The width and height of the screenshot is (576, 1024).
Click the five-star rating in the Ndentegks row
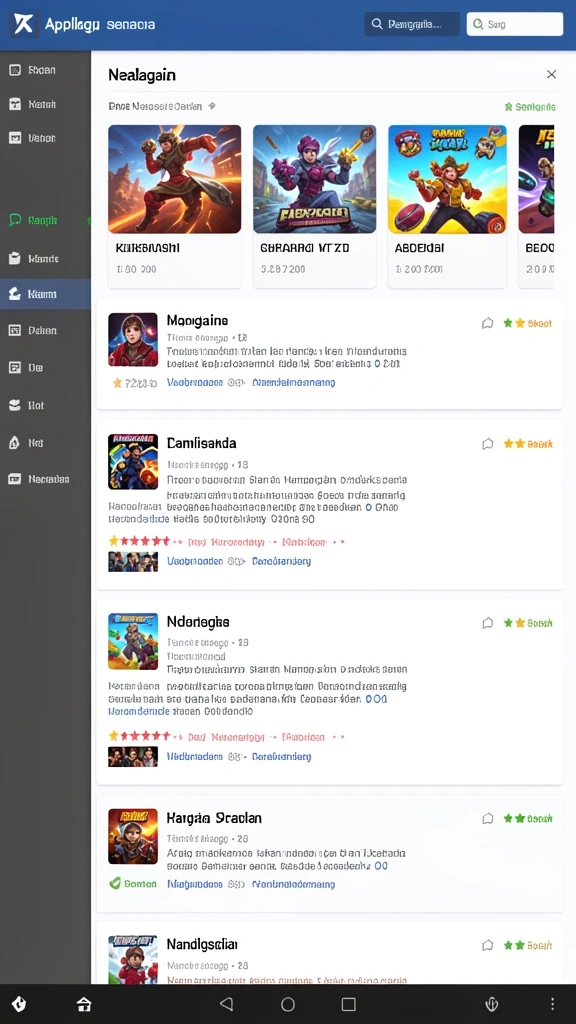pos(139,736)
